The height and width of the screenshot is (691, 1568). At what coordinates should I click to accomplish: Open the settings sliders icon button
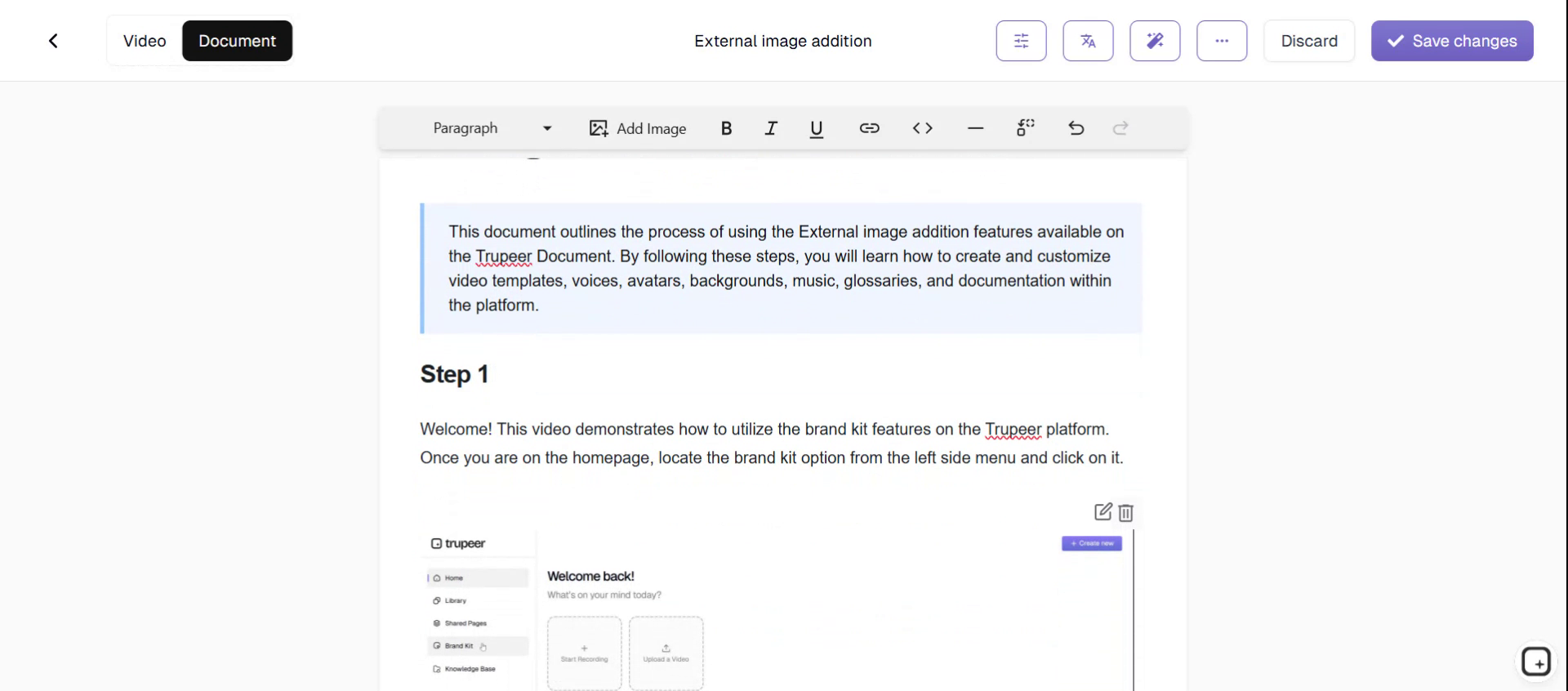point(1021,41)
